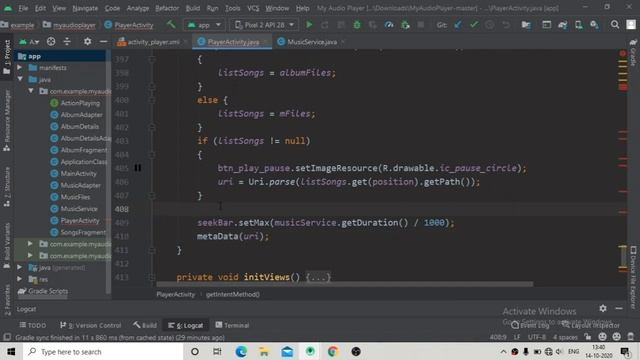Screen dimensions: 640x360
Task: Click the Make Project hammer icon
Action: click(171, 24)
